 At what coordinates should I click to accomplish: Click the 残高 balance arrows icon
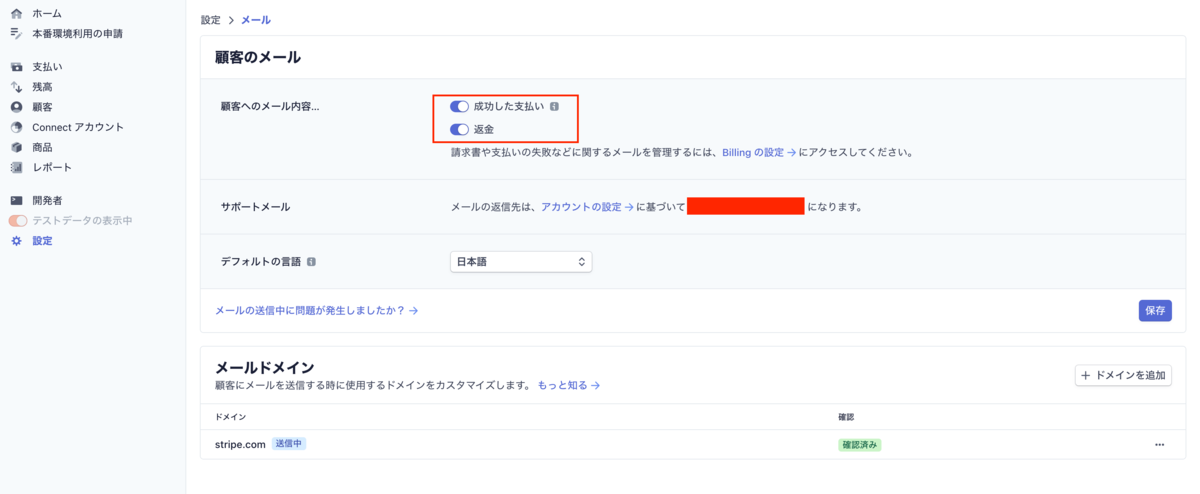tap(16, 87)
